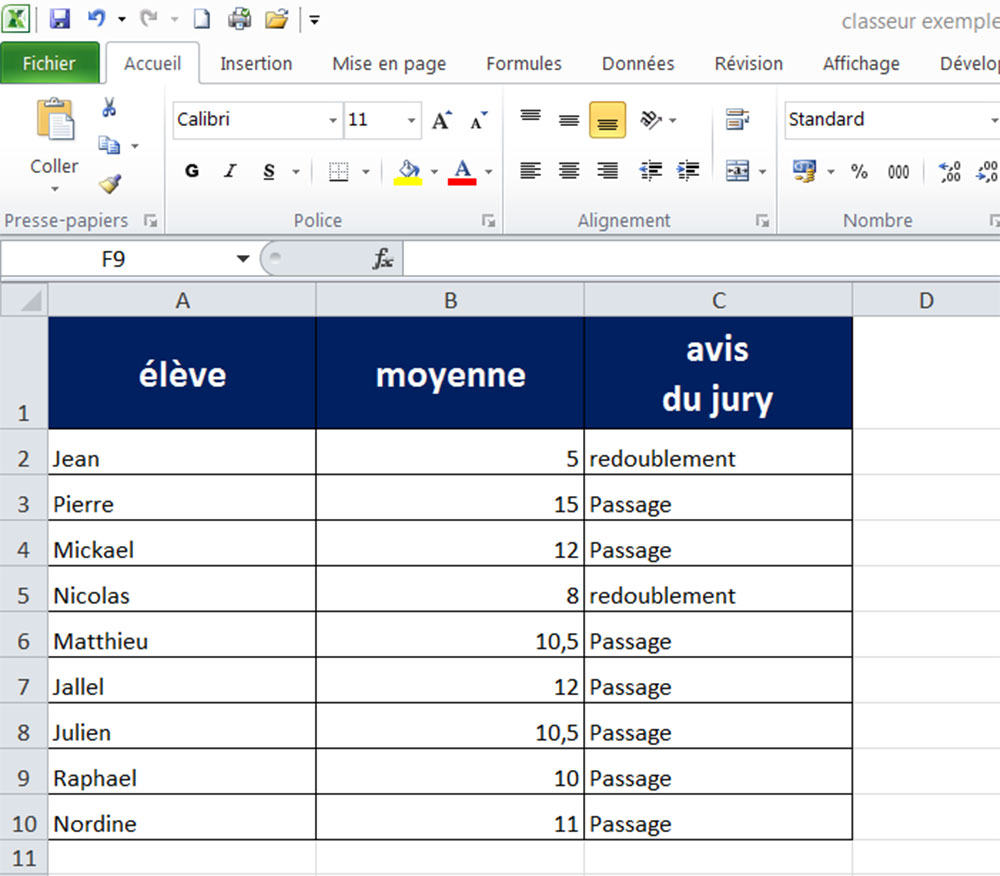Cut selection with scissors icon

pyautogui.click(x=109, y=107)
